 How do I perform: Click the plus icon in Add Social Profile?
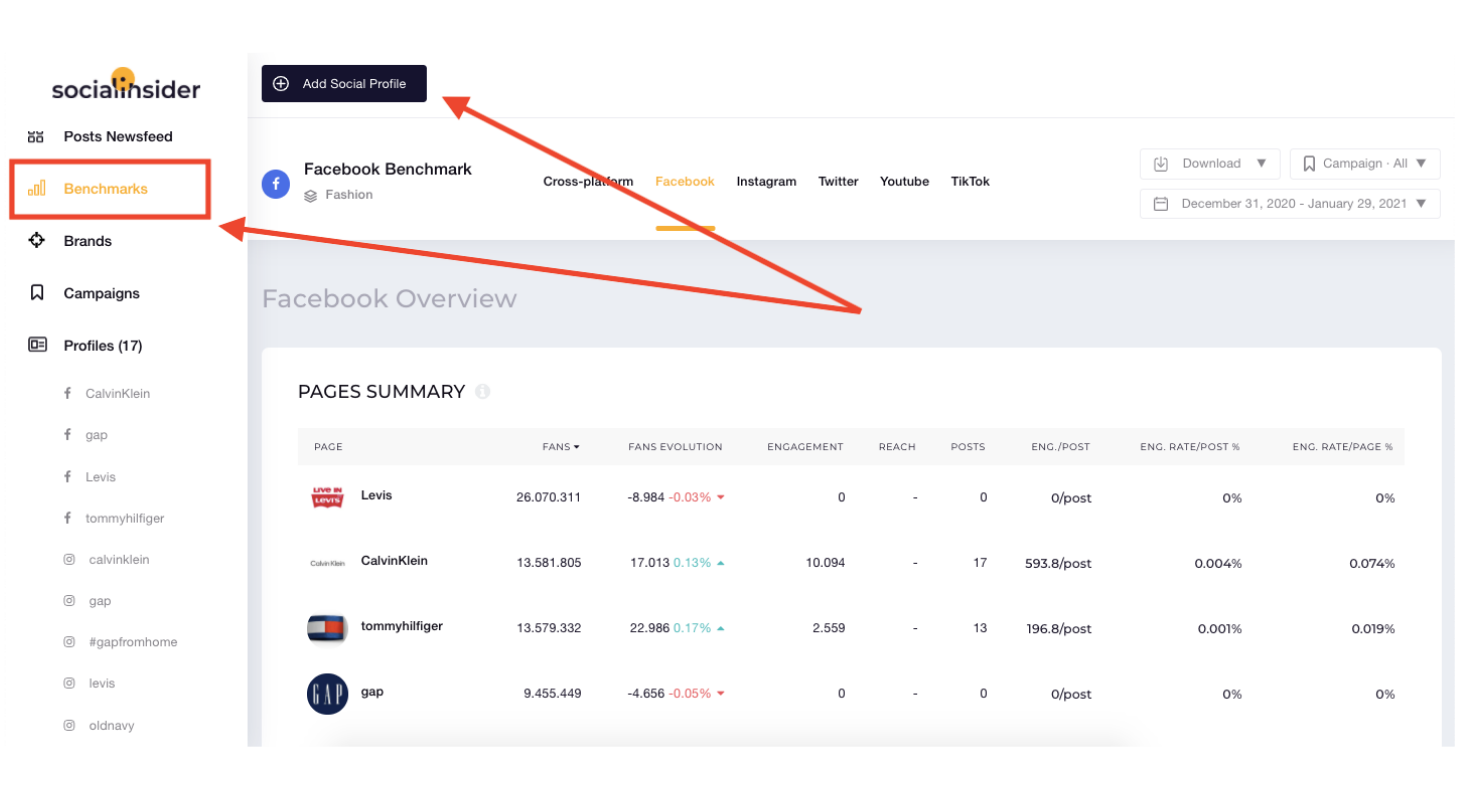281,84
